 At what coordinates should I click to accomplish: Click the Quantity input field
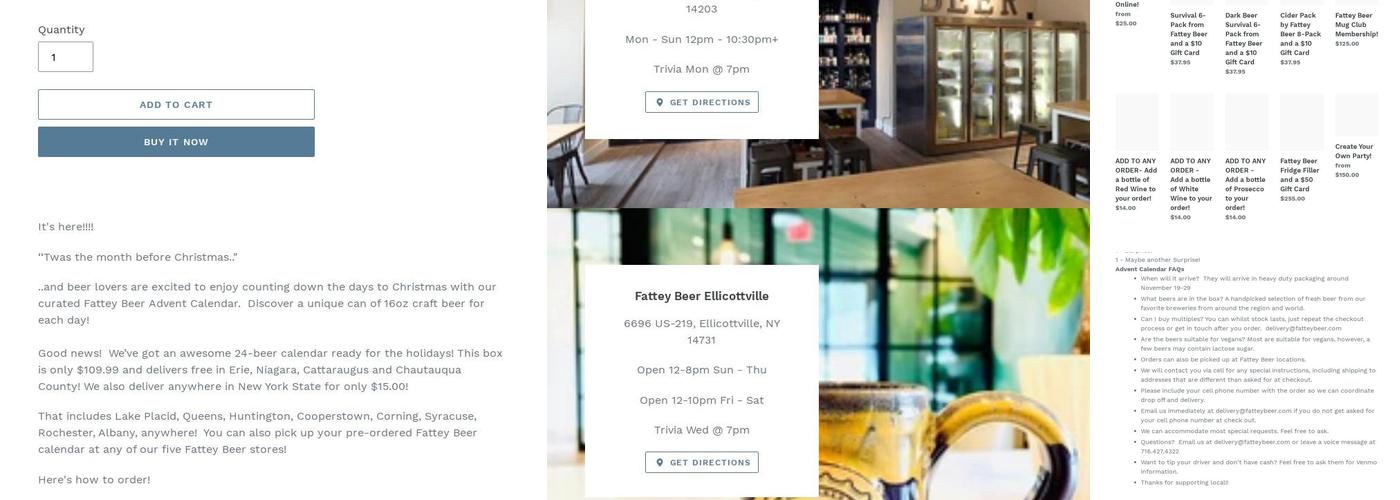pos(66,57)
